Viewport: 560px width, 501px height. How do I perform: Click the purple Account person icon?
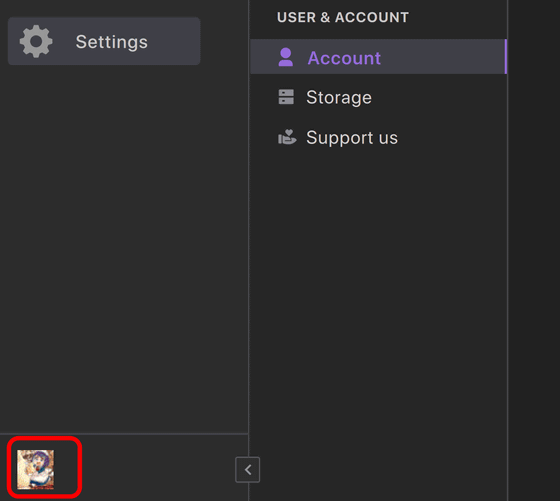286,57
